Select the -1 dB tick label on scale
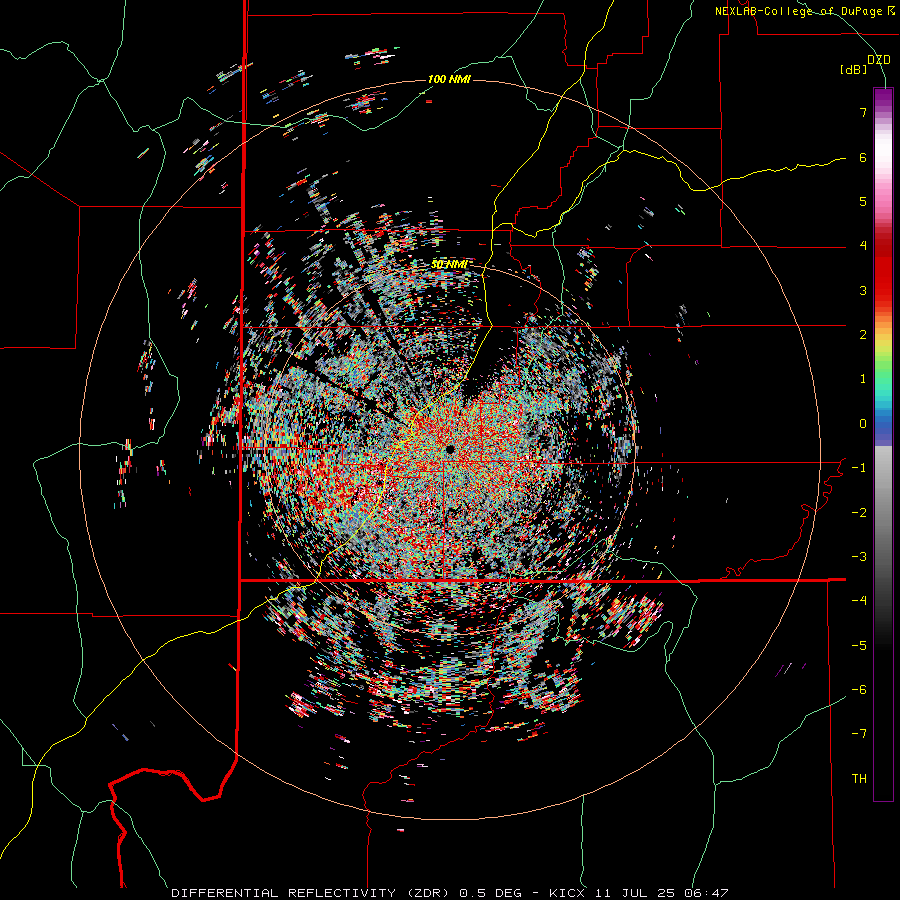 (859, 468)
